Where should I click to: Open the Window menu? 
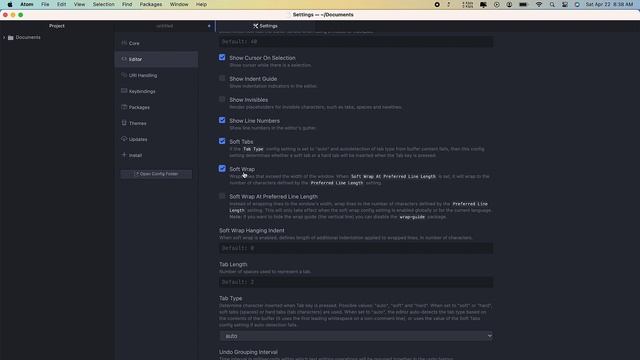(179, 4)
